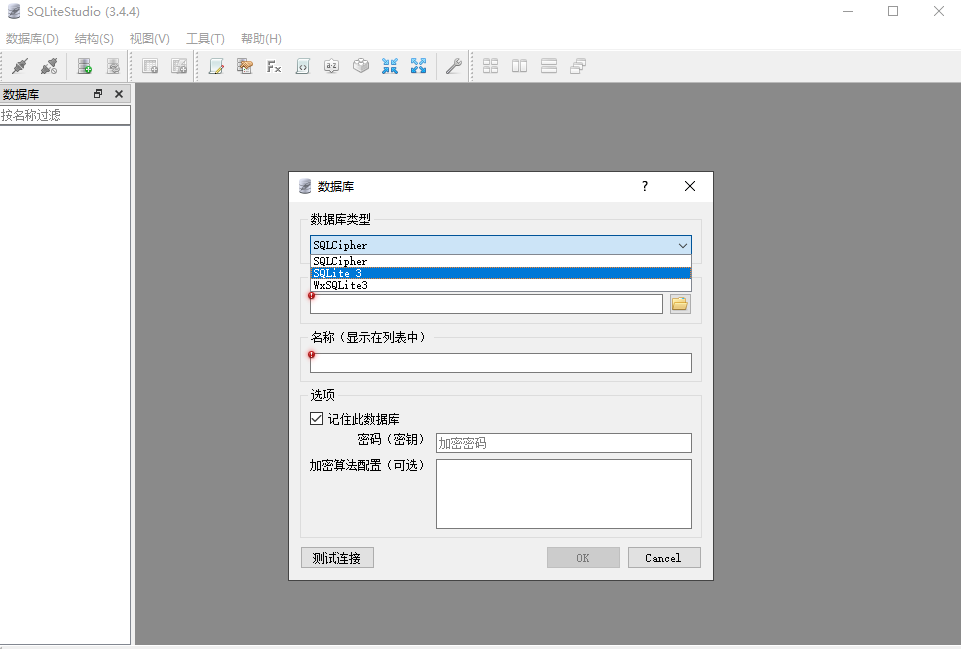This screenshot has height=649, width=961.
Task: Focus the 名称 name input field
Action: pos(501,363)
